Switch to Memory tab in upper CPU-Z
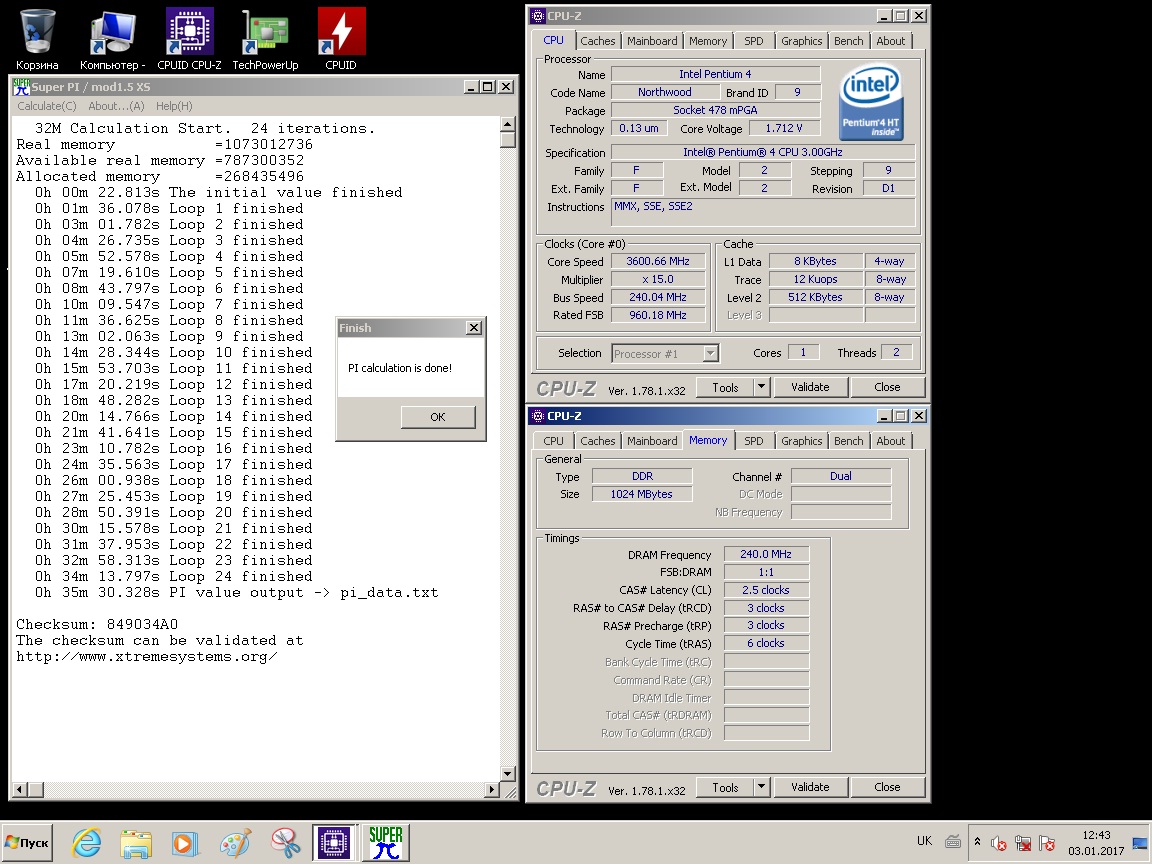The width and height of the screenshot is (1152, 864). point(708,41)
